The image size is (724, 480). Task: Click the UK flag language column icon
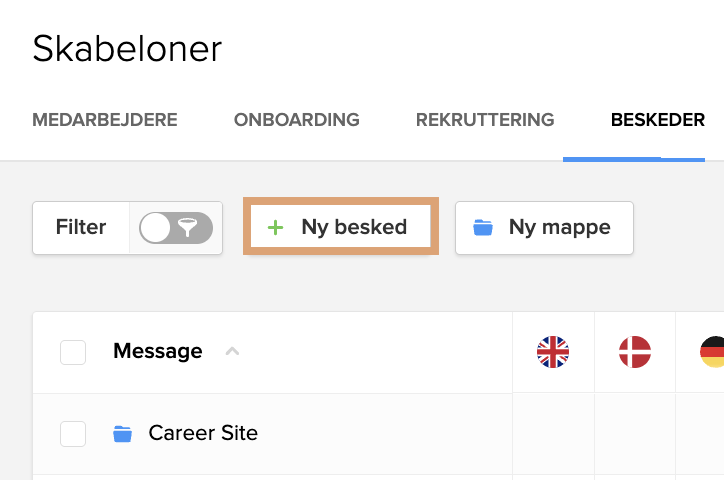[x=553, y=352]
